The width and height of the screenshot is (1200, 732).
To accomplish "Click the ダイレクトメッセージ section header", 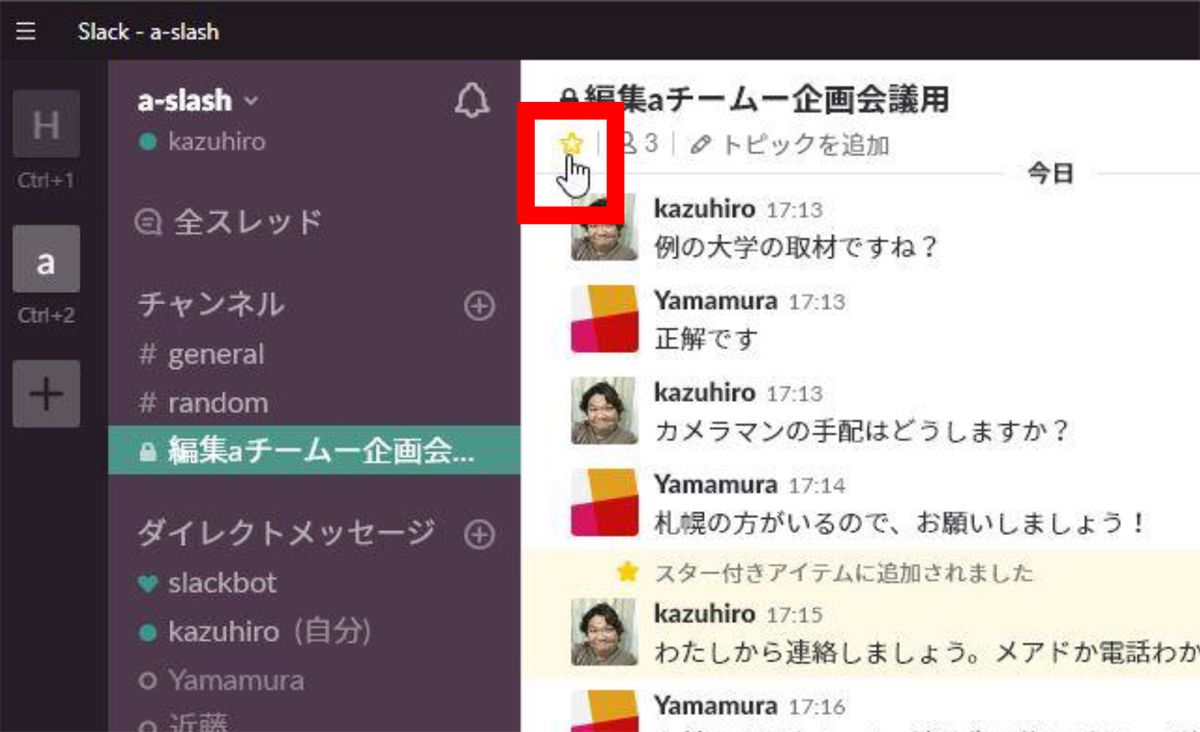I will 286,533.
